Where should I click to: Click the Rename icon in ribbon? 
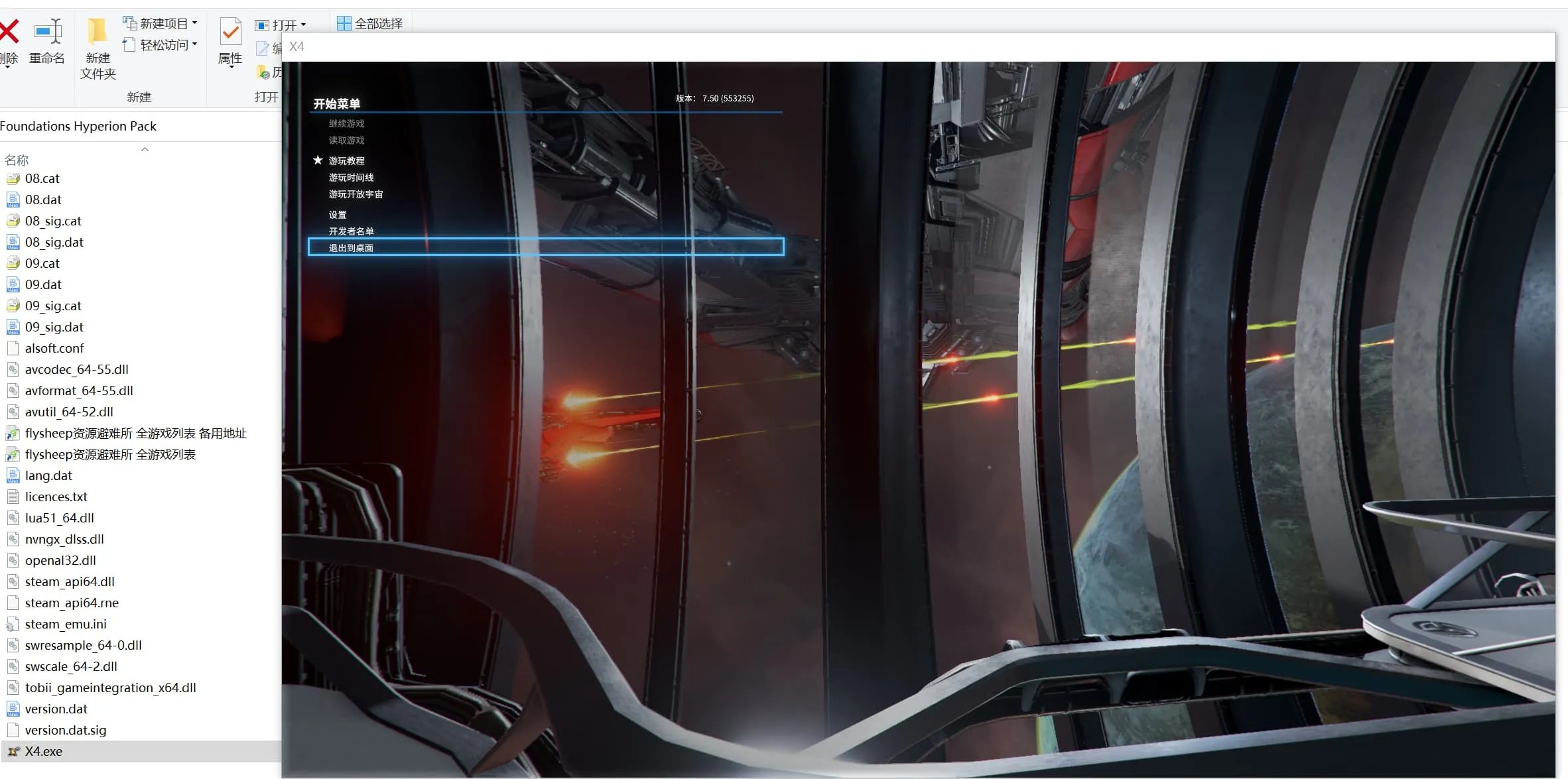(x=48, y=31)
